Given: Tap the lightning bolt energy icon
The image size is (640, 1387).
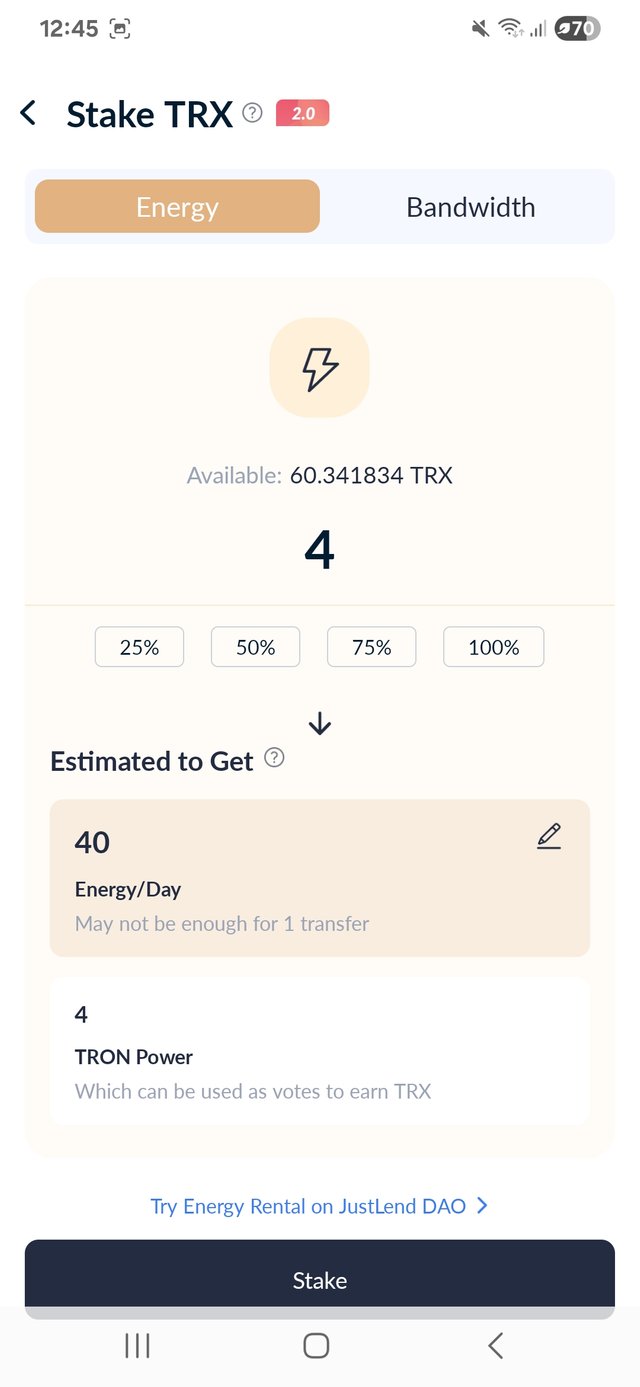Looking at the screenshot, I should 320,368.
